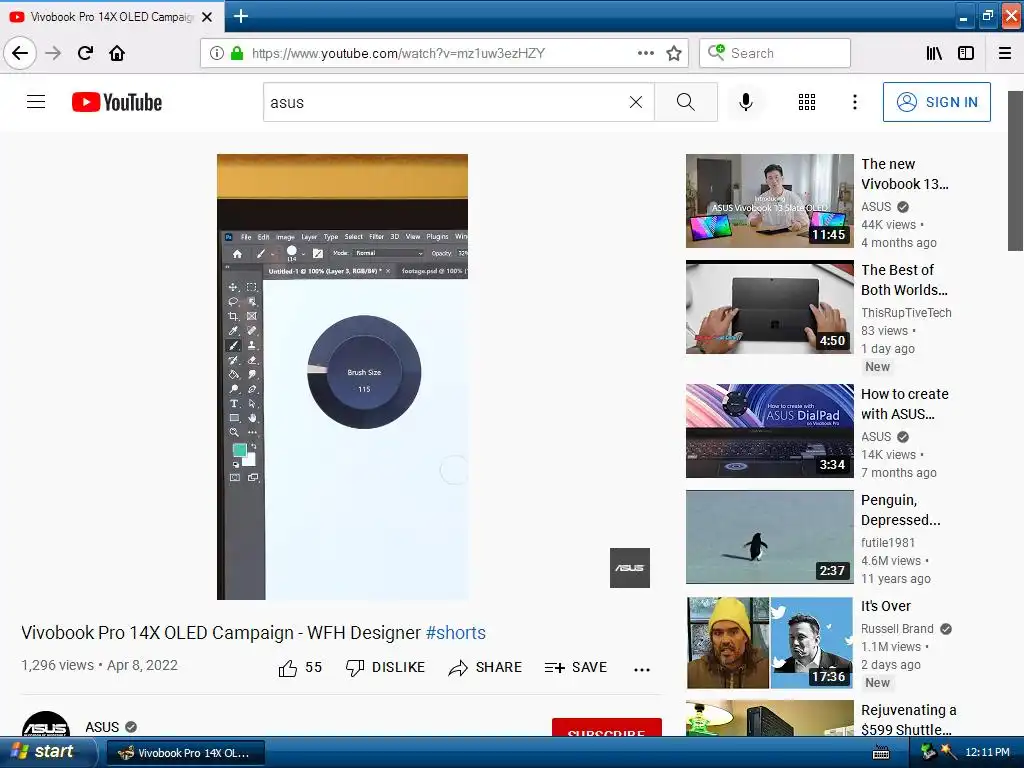The image size is (1024, 768).
Task: Toggle the browser sidebar icon
Action: (x=966, y=53)
